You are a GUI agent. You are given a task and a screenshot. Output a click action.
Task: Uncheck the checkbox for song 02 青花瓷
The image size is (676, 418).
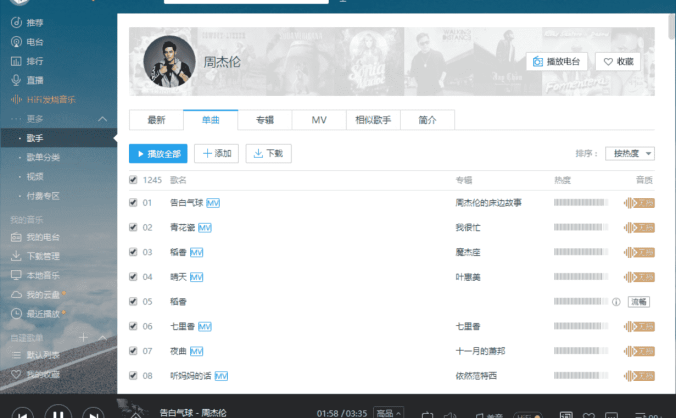pos(133,227)
